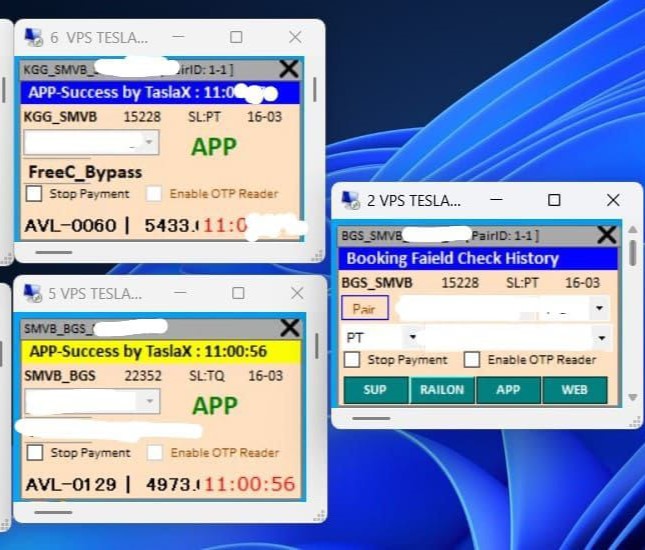Screen dimensions: 645x550
Task: Click the app icon in the 6 VPS TESLA title bar
Action: [33, 37]
